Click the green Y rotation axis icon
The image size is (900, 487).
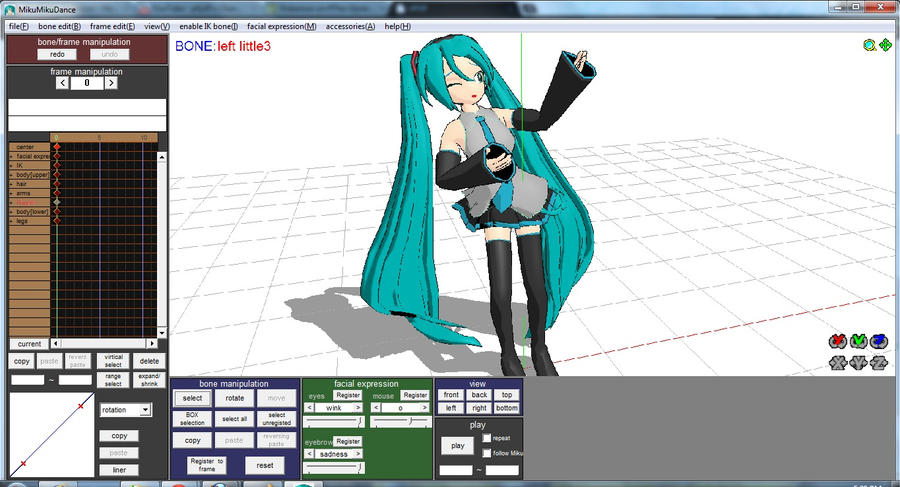click(x=859, y=341)
